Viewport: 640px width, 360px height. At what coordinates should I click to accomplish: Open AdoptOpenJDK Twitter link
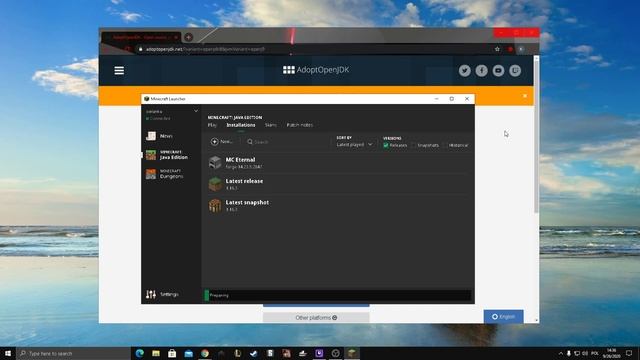(464, 71)
